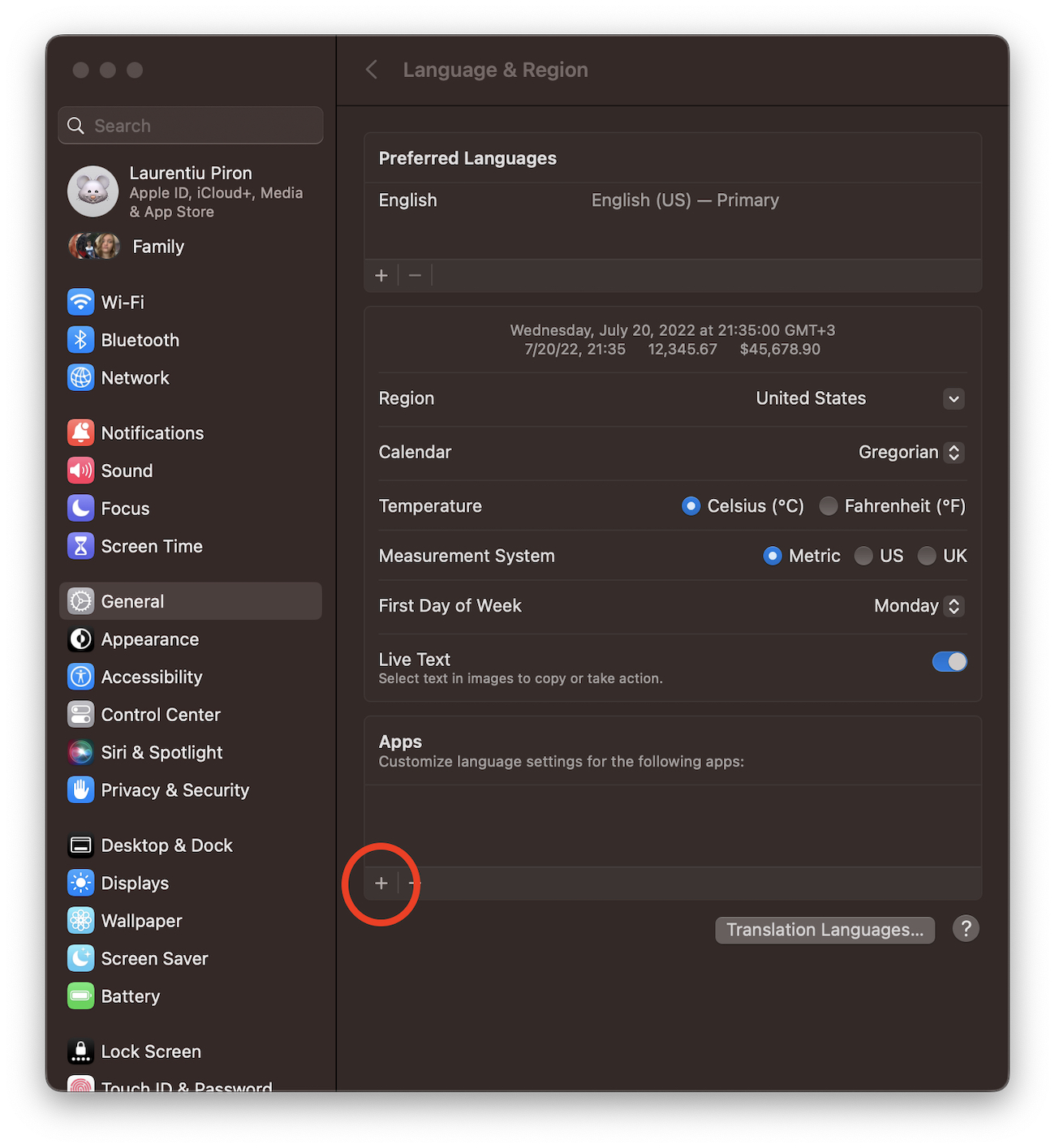Click the Privacy & Security hand icon
1055x1148 pixels.
[80, 789]
